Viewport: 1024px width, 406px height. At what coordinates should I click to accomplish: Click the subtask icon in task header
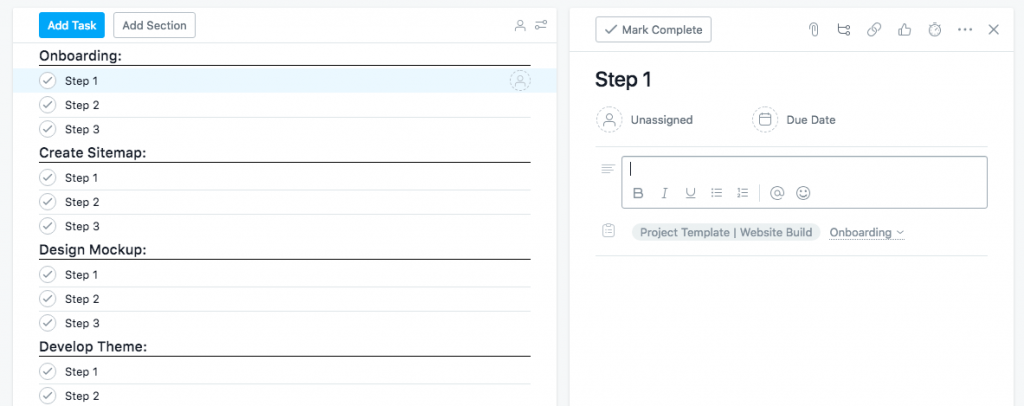(844, 30)
